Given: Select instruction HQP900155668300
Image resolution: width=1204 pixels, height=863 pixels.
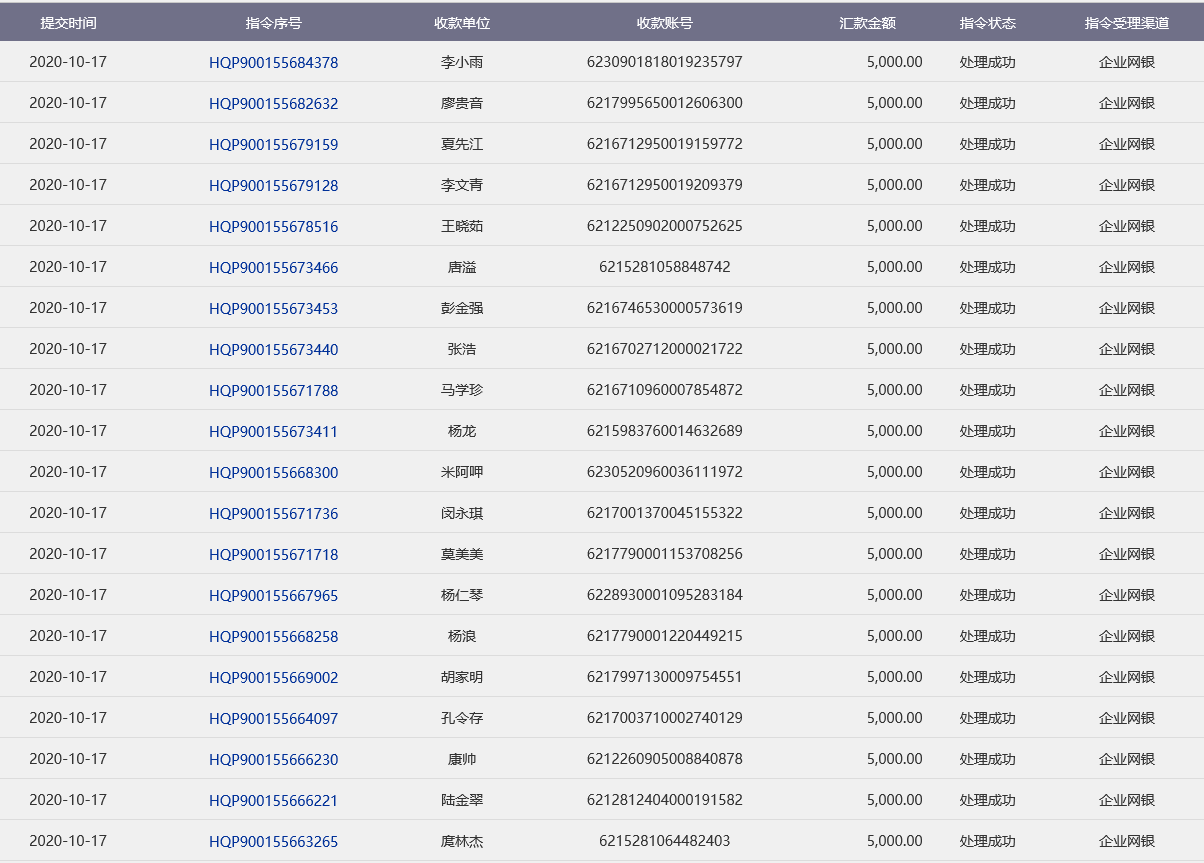Looking at the screenshot, I should click(273, 473).
